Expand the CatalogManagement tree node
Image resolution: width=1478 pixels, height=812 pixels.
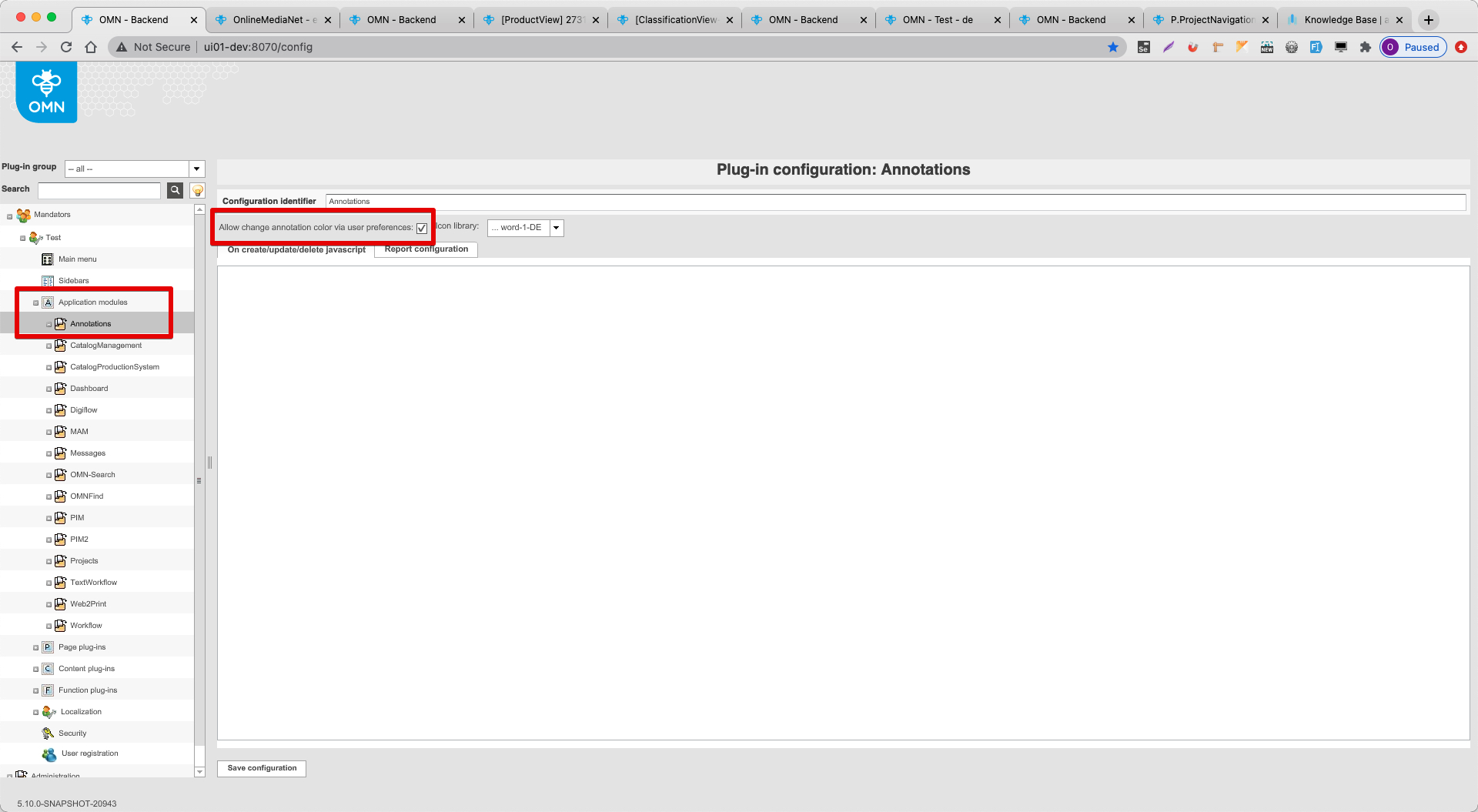tap(48, 346)
